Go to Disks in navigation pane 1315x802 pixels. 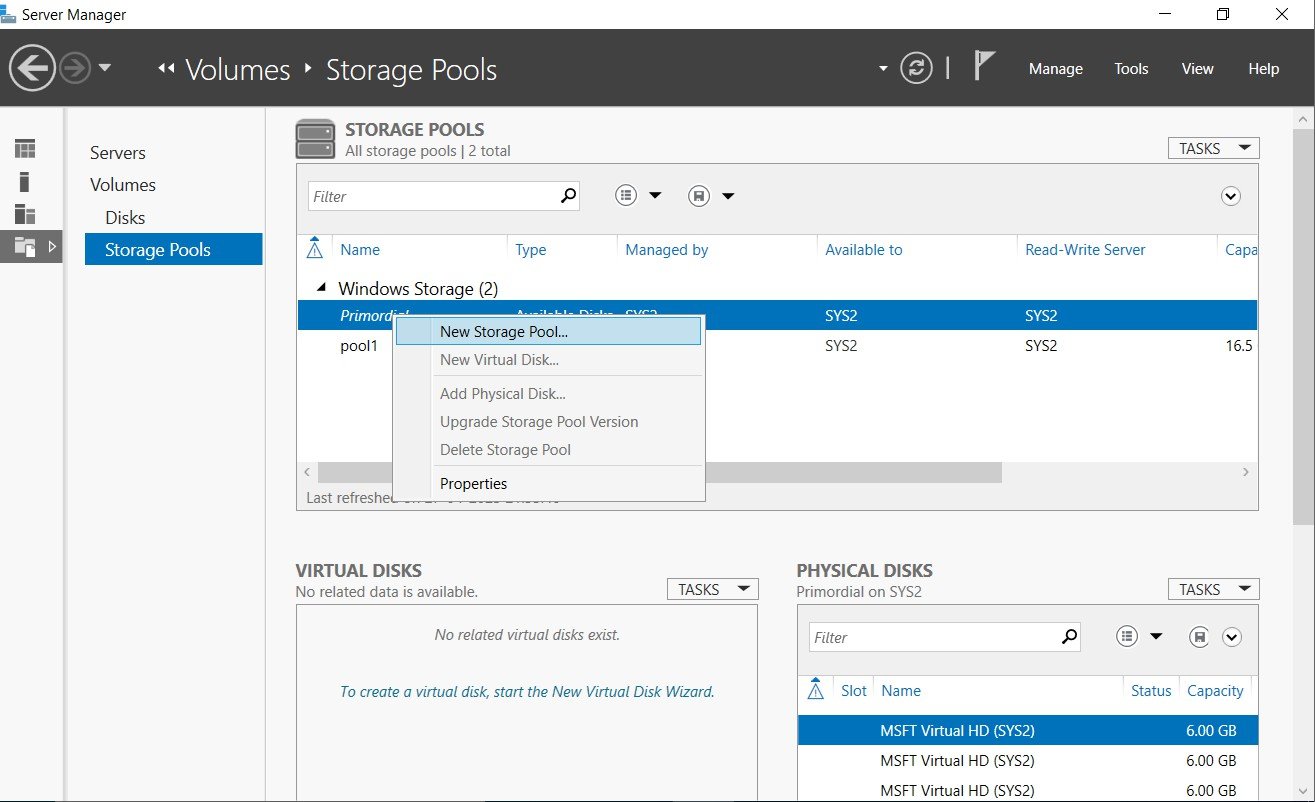point(125,217)
